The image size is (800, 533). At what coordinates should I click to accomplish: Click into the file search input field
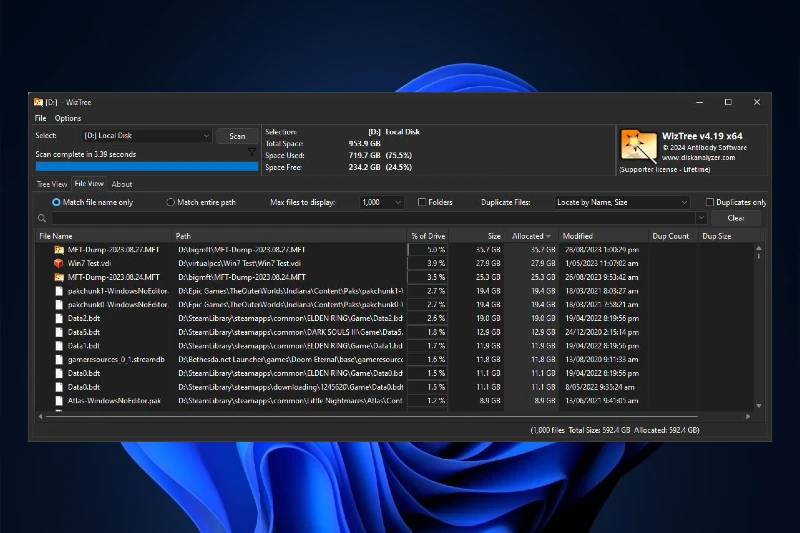(x=373, y=218)
